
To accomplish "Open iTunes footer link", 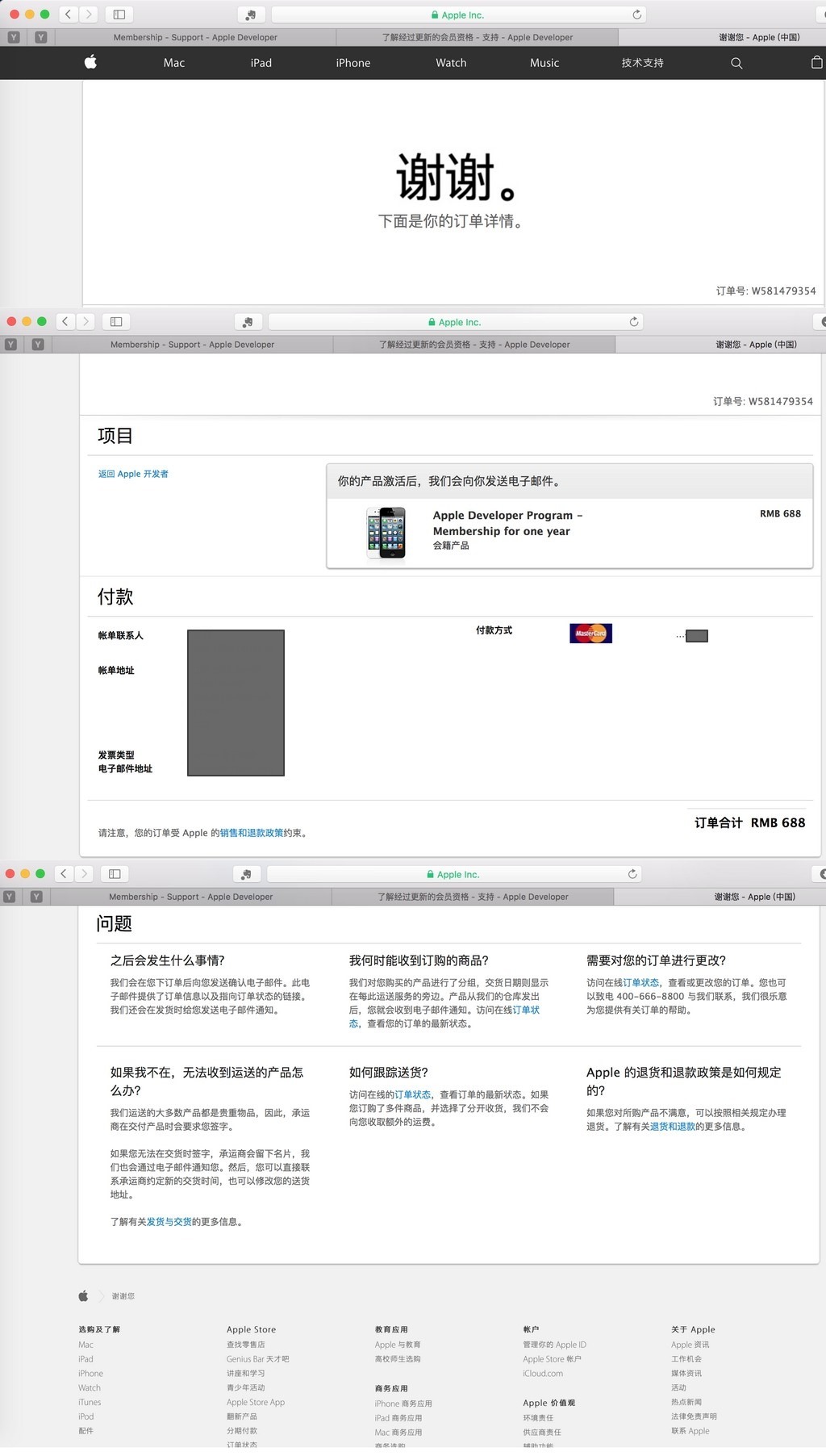I will [x=90, y=1402].
